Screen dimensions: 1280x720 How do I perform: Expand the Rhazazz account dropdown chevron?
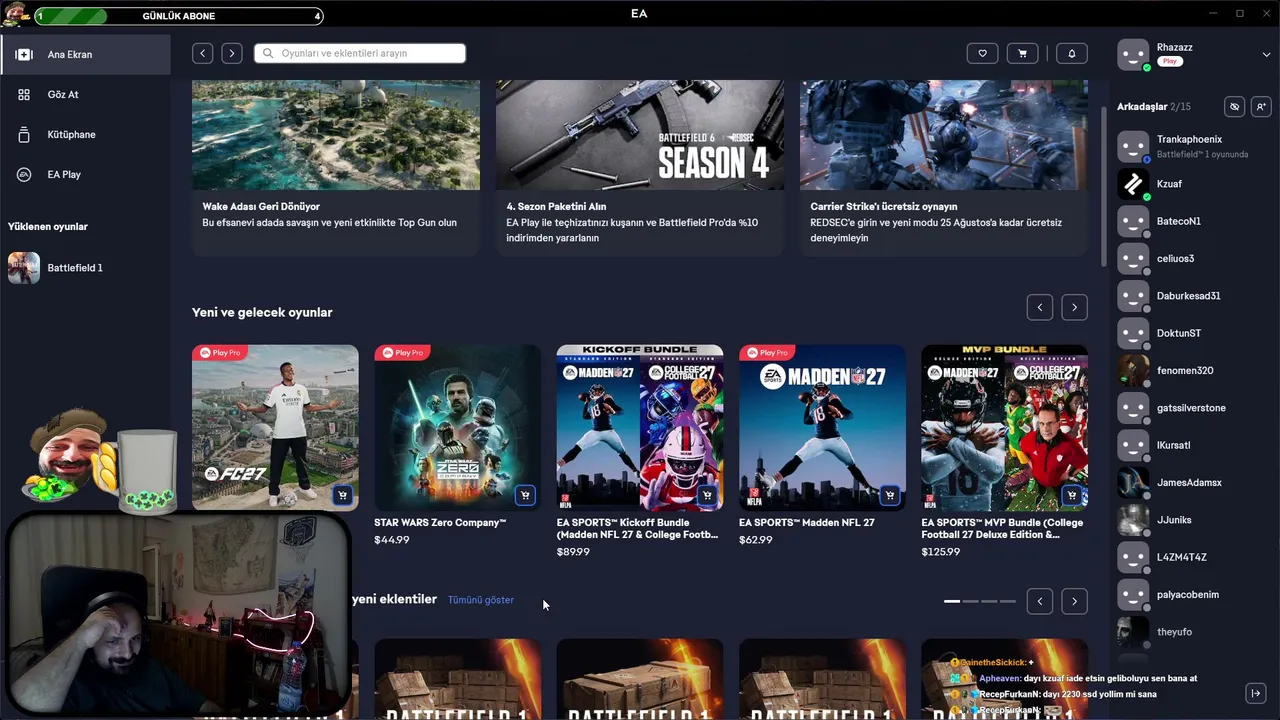[1266, 55]
